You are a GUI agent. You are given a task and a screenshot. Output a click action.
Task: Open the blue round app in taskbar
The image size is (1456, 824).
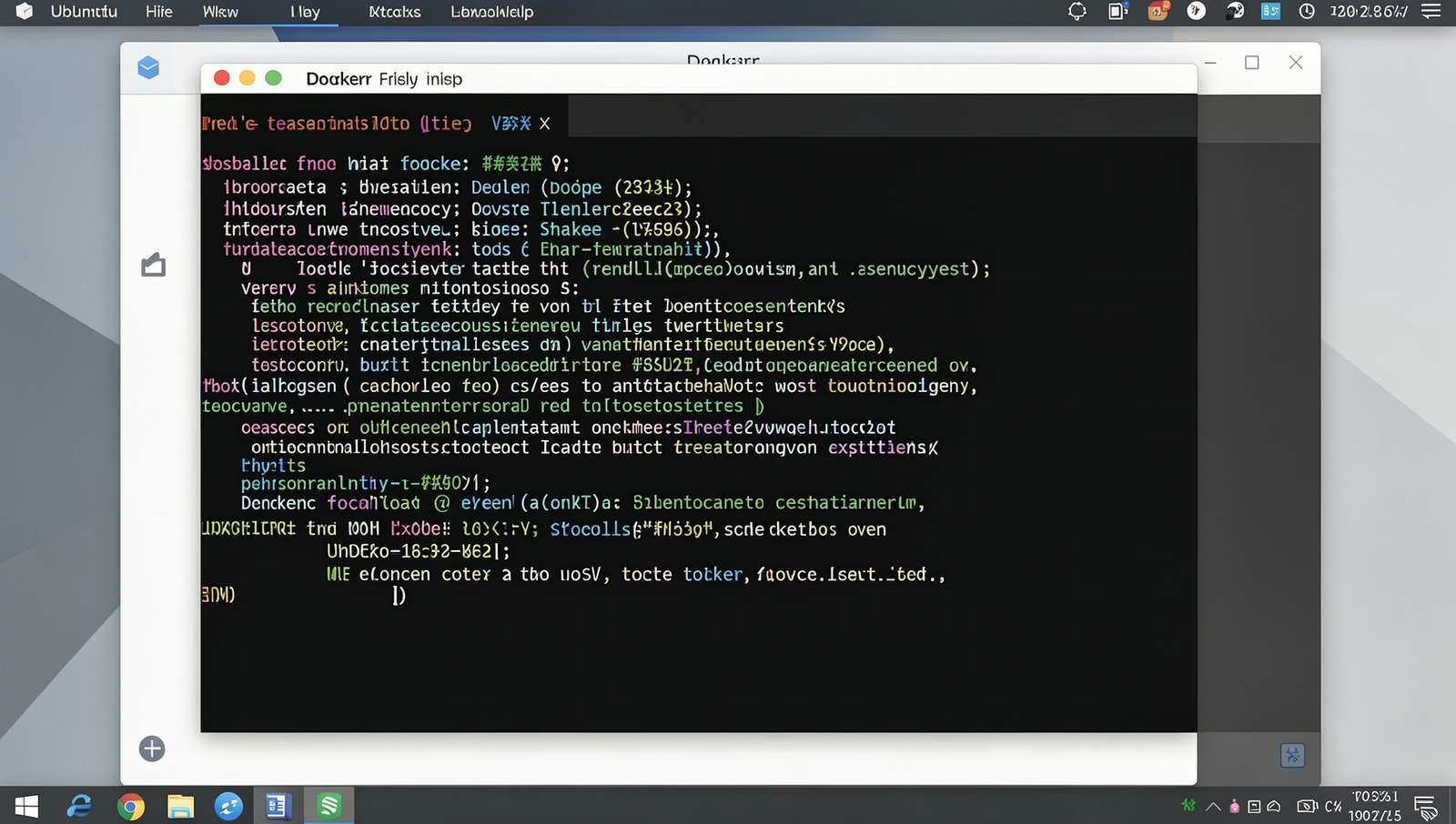point(228,806)
